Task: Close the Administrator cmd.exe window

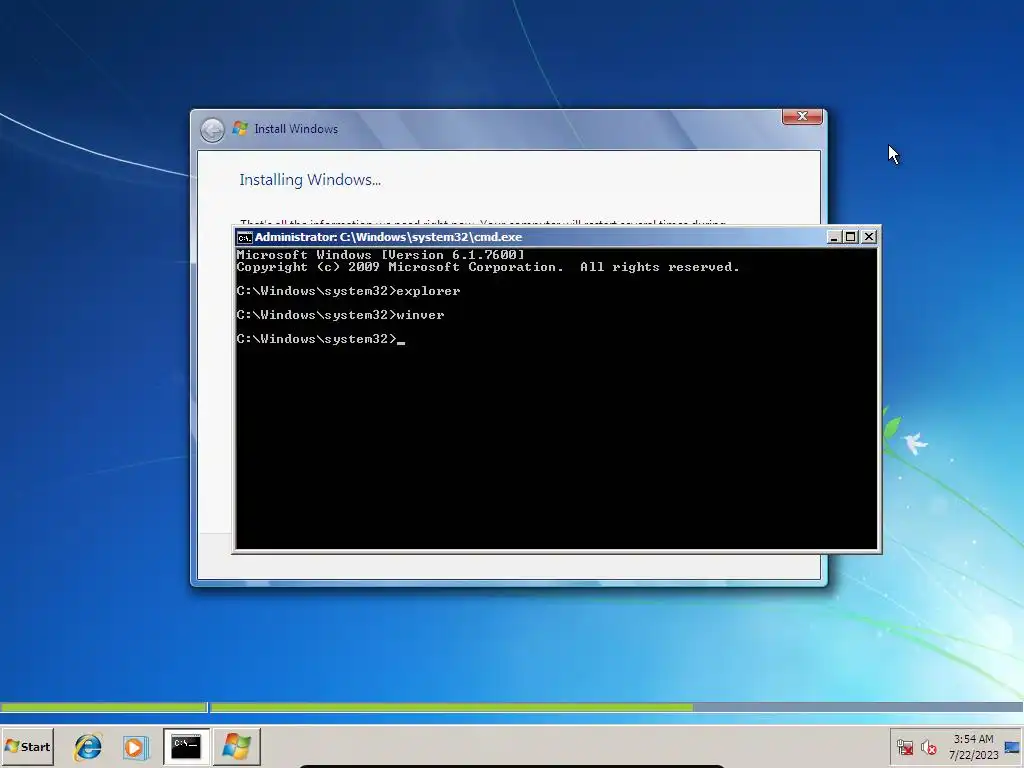Action: (869, 237)
